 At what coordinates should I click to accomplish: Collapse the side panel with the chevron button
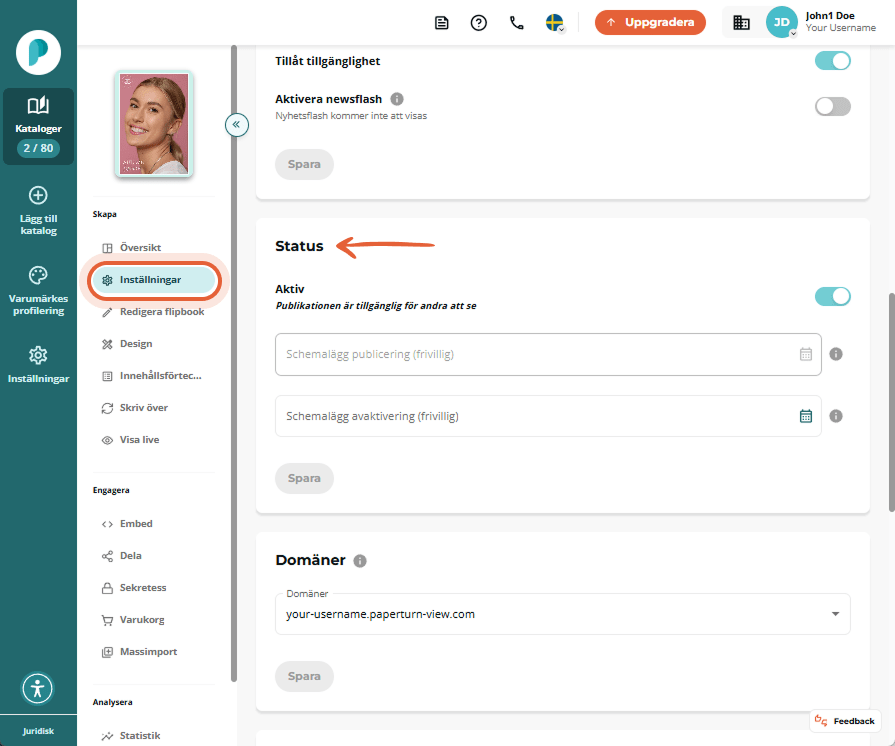click(x=236, y=124)
